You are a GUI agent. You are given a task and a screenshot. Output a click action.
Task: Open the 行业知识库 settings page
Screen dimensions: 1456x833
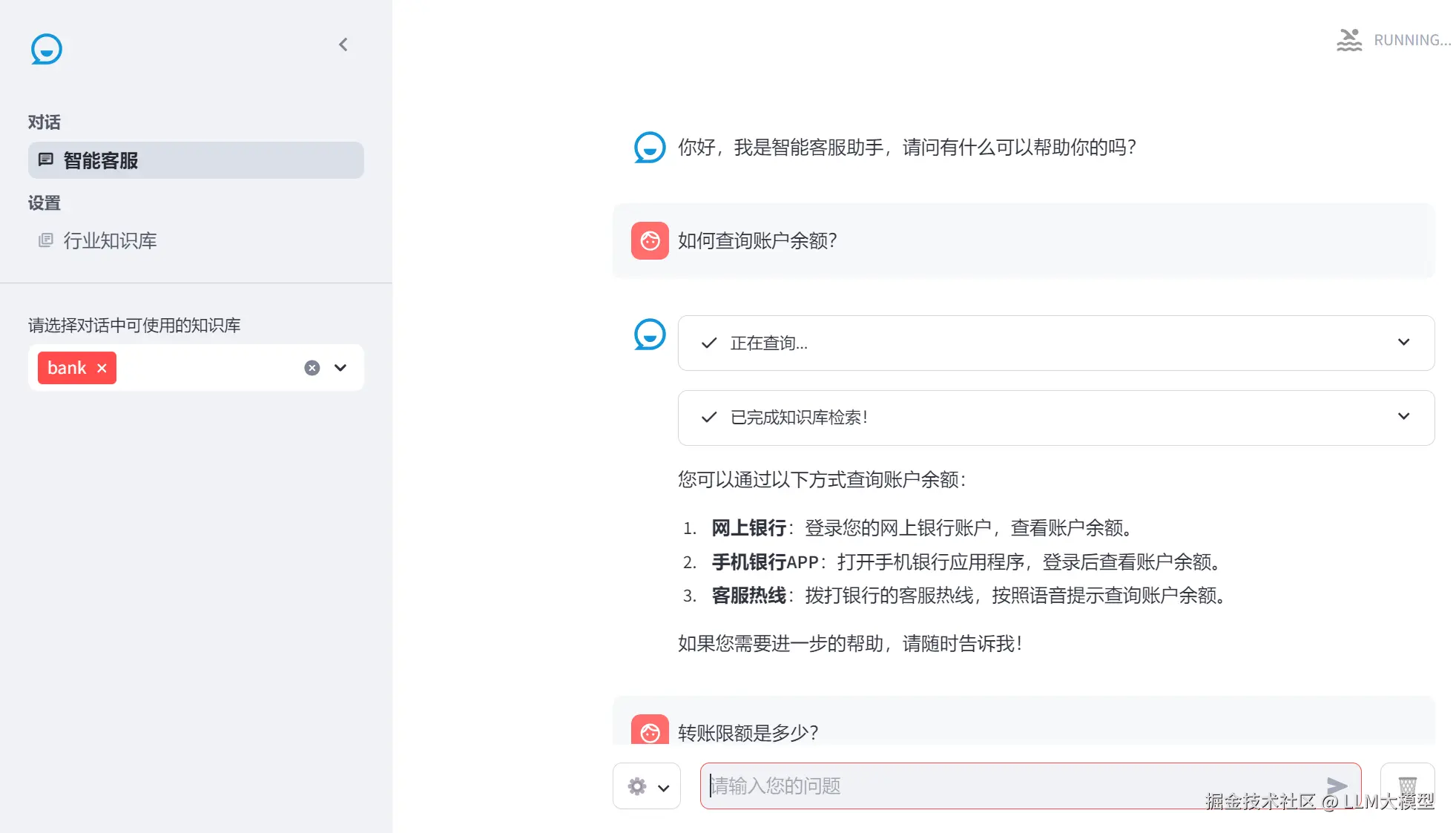pos(110,240)
